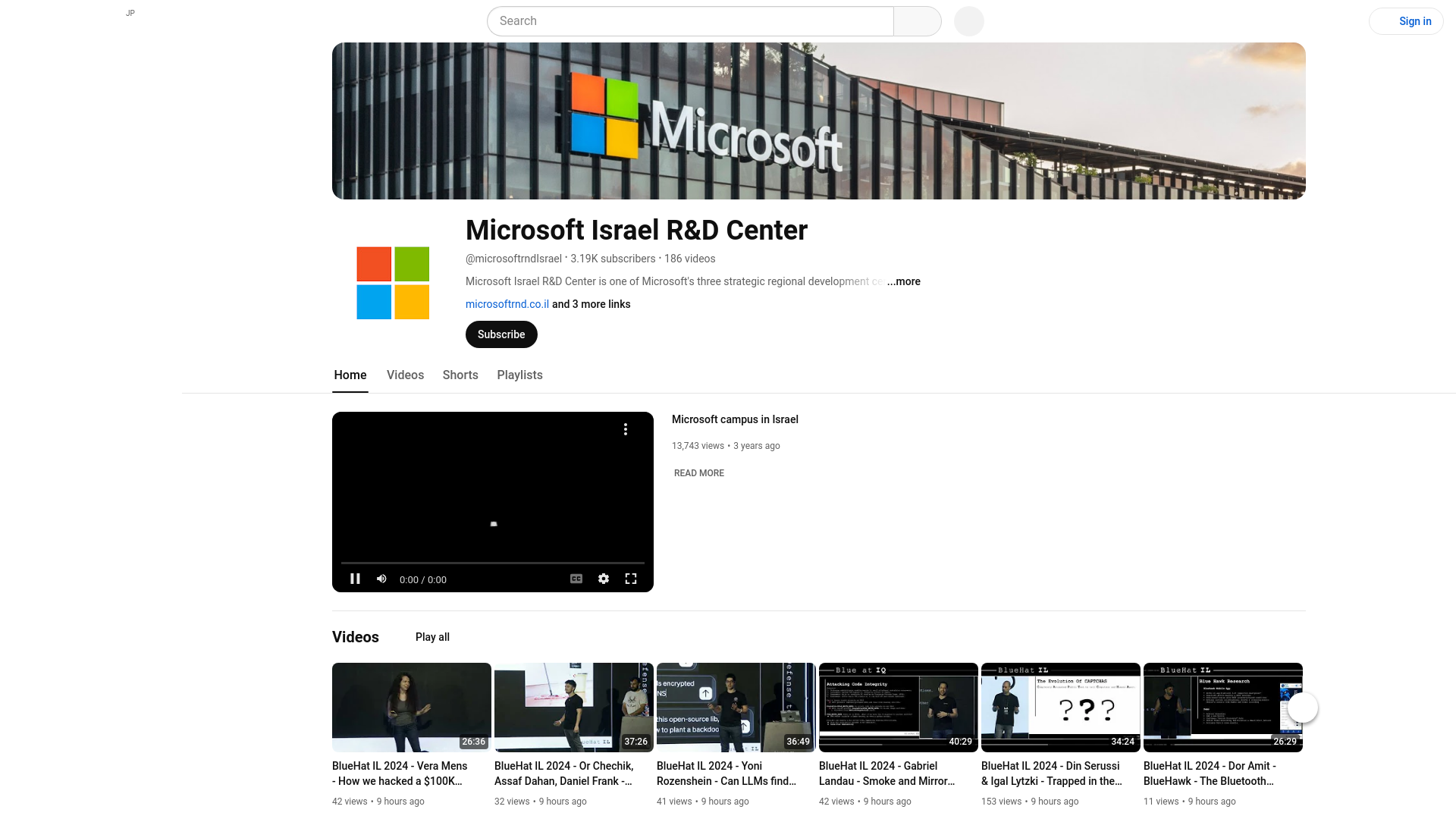Open Dor Amit BlueHawk video thumbnail
This screenshot has height=819, width=1456.
point(1223,708)
